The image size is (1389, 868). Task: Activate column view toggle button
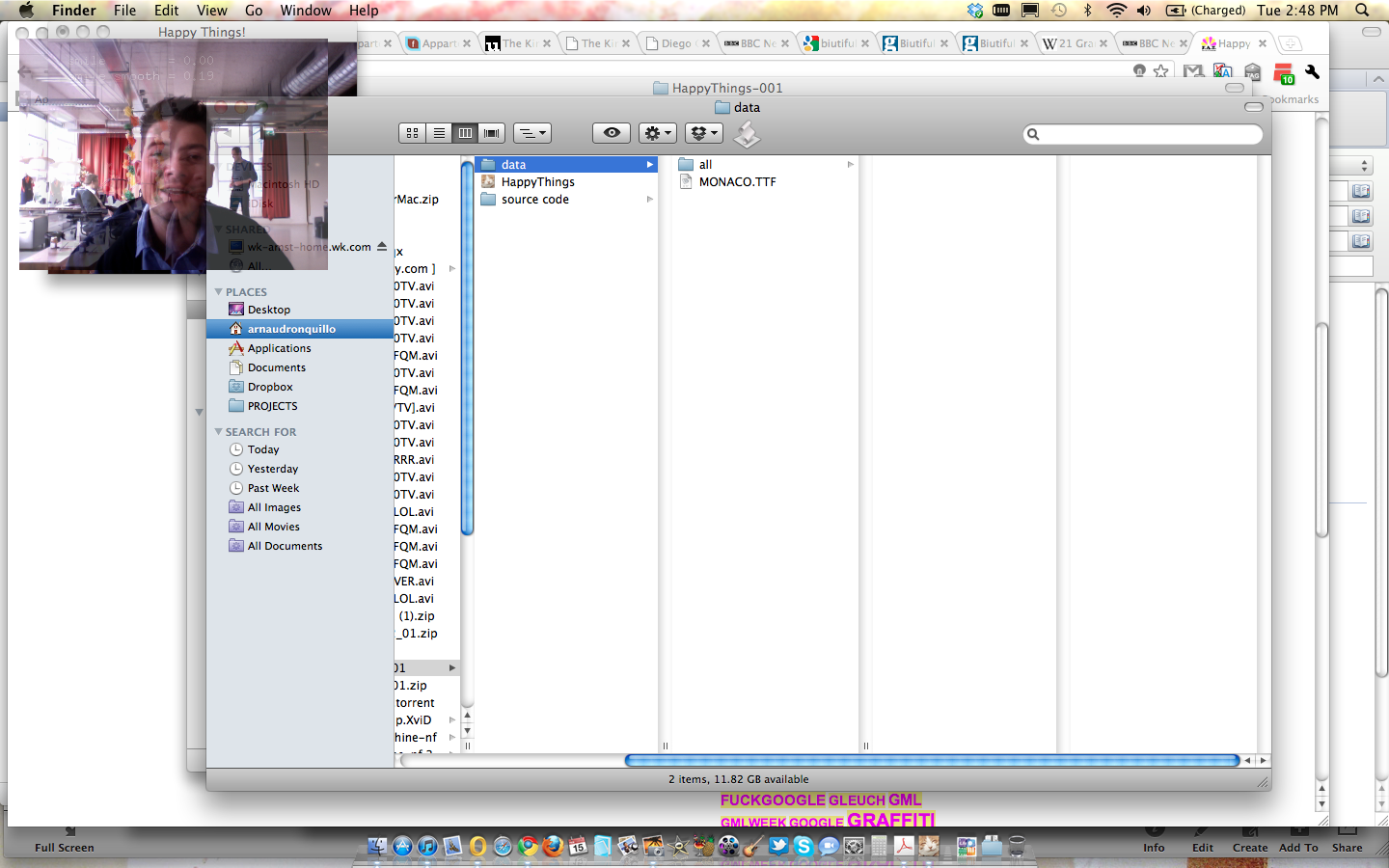coord(465,133)
